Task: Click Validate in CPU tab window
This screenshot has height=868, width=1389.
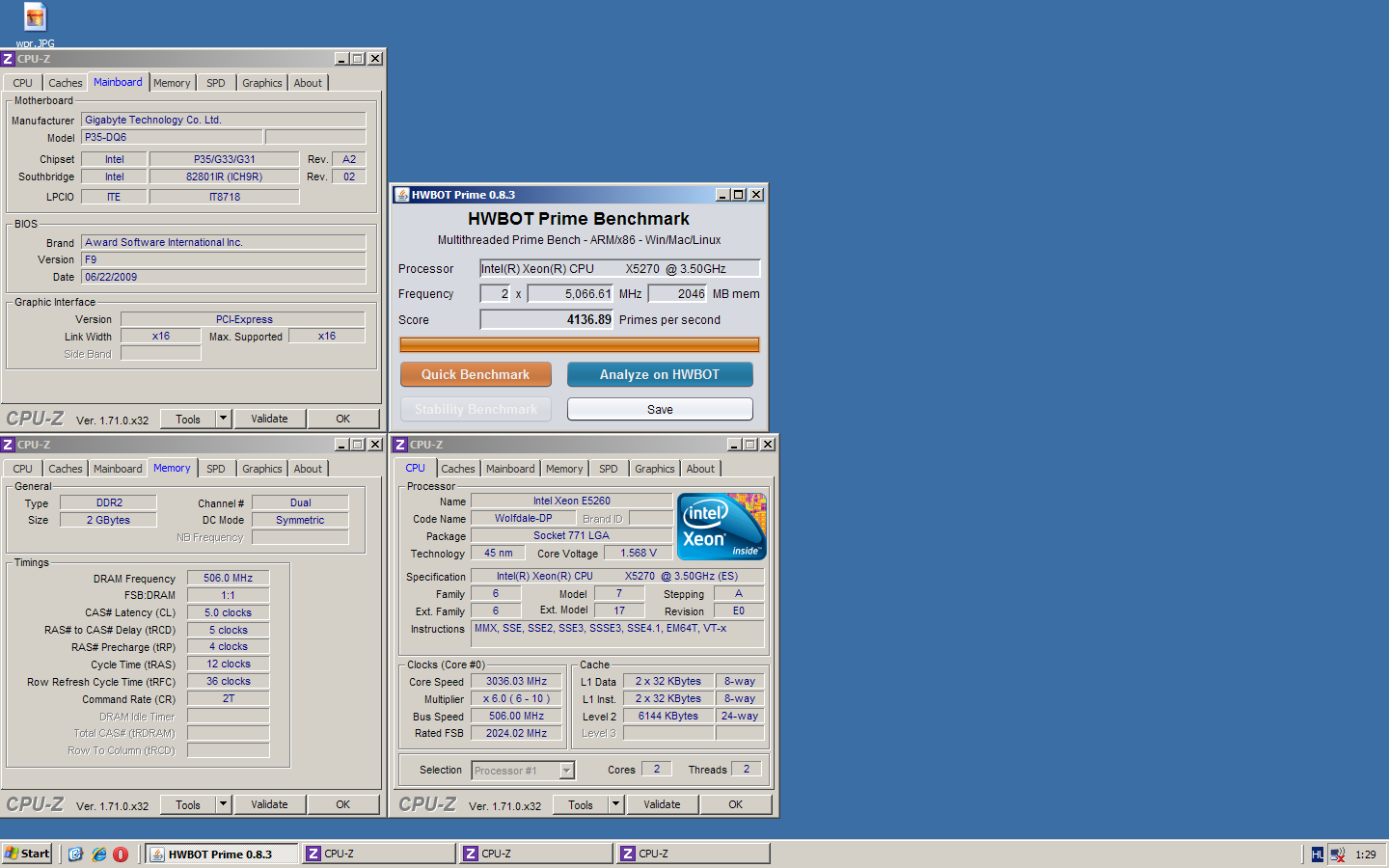Action: pyautogui.click(x=663, y=804)
